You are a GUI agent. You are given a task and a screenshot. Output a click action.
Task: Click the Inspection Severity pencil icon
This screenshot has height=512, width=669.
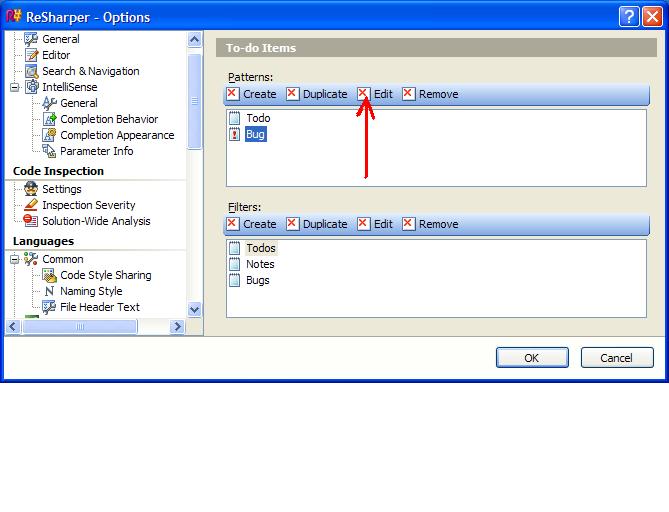(31, 205)
